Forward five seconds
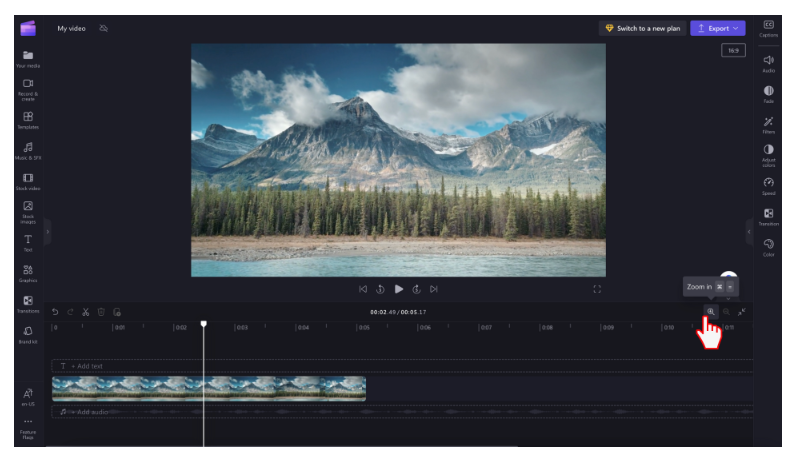802x463 pixels. [x=416, y=289]
